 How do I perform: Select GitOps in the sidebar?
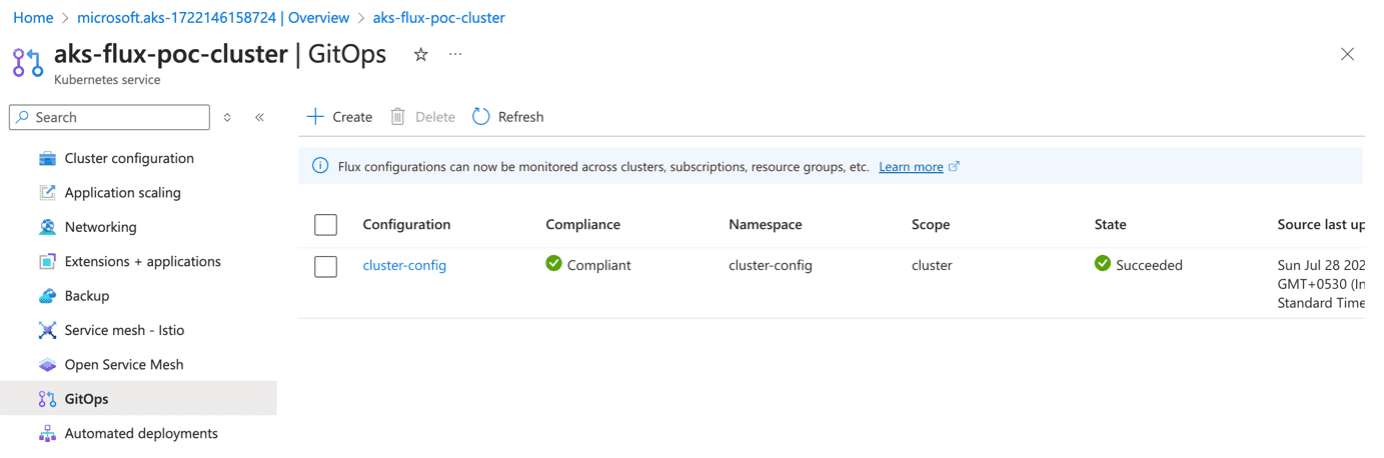(x=138, y=399)
